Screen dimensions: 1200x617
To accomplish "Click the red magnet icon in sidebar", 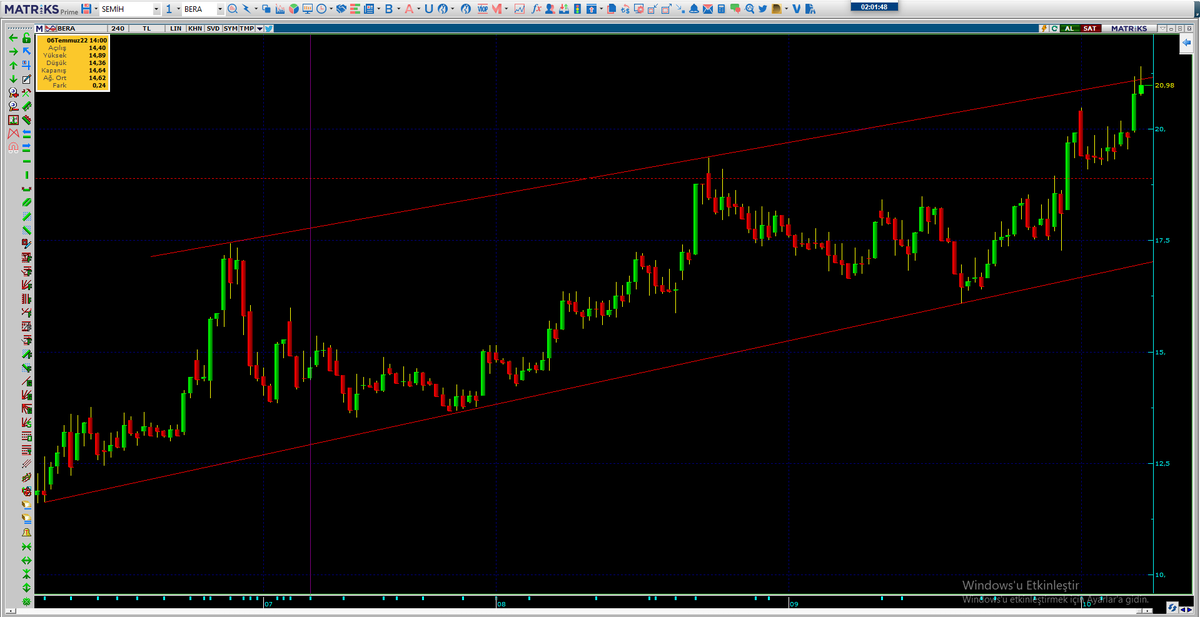I will pyautogui.click(x=13, y=146).
